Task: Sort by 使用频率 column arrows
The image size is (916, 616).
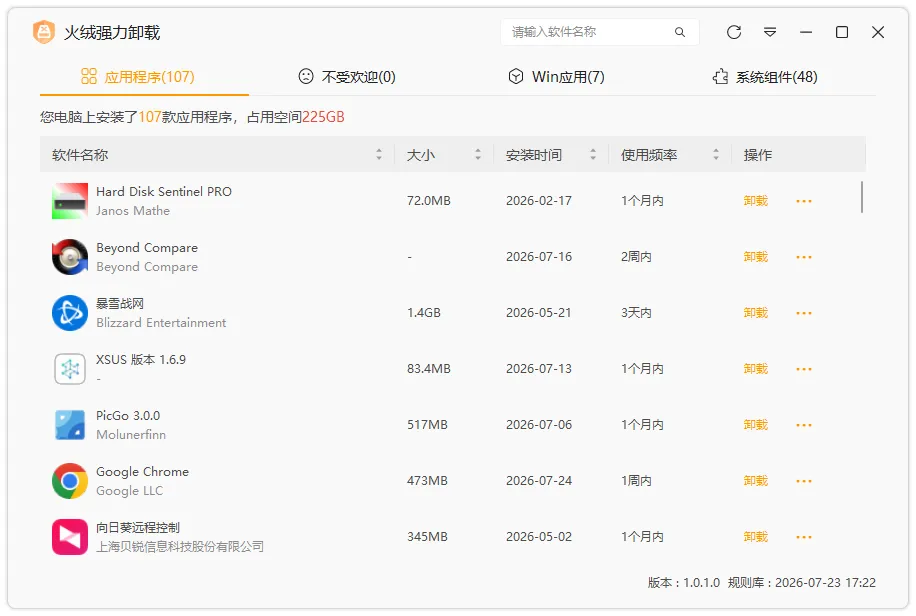Action: click(x=716, y=154)
